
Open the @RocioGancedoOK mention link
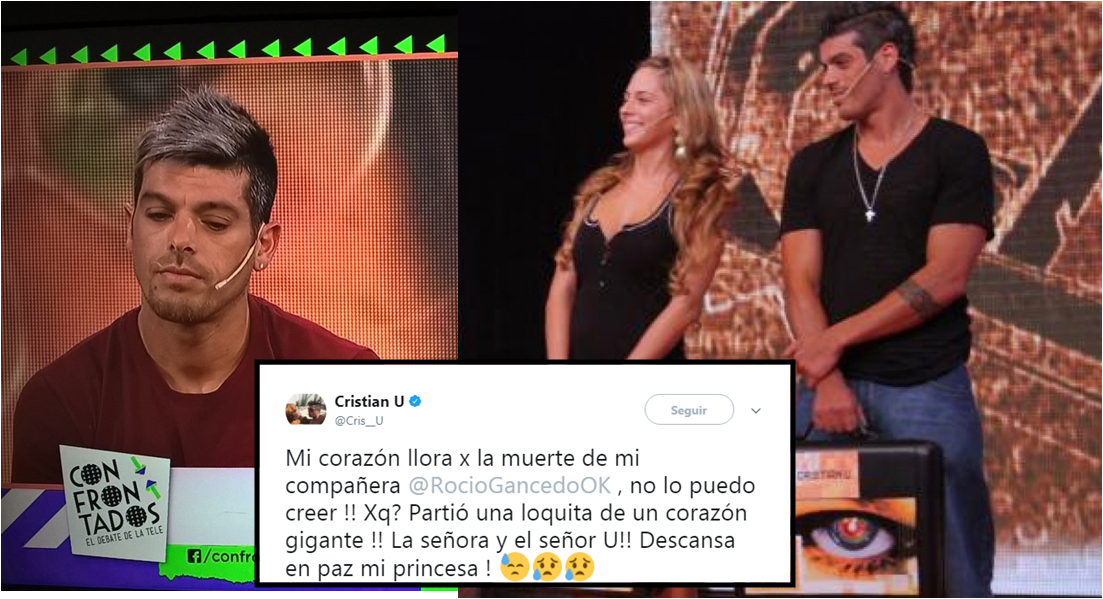(511, 485)
